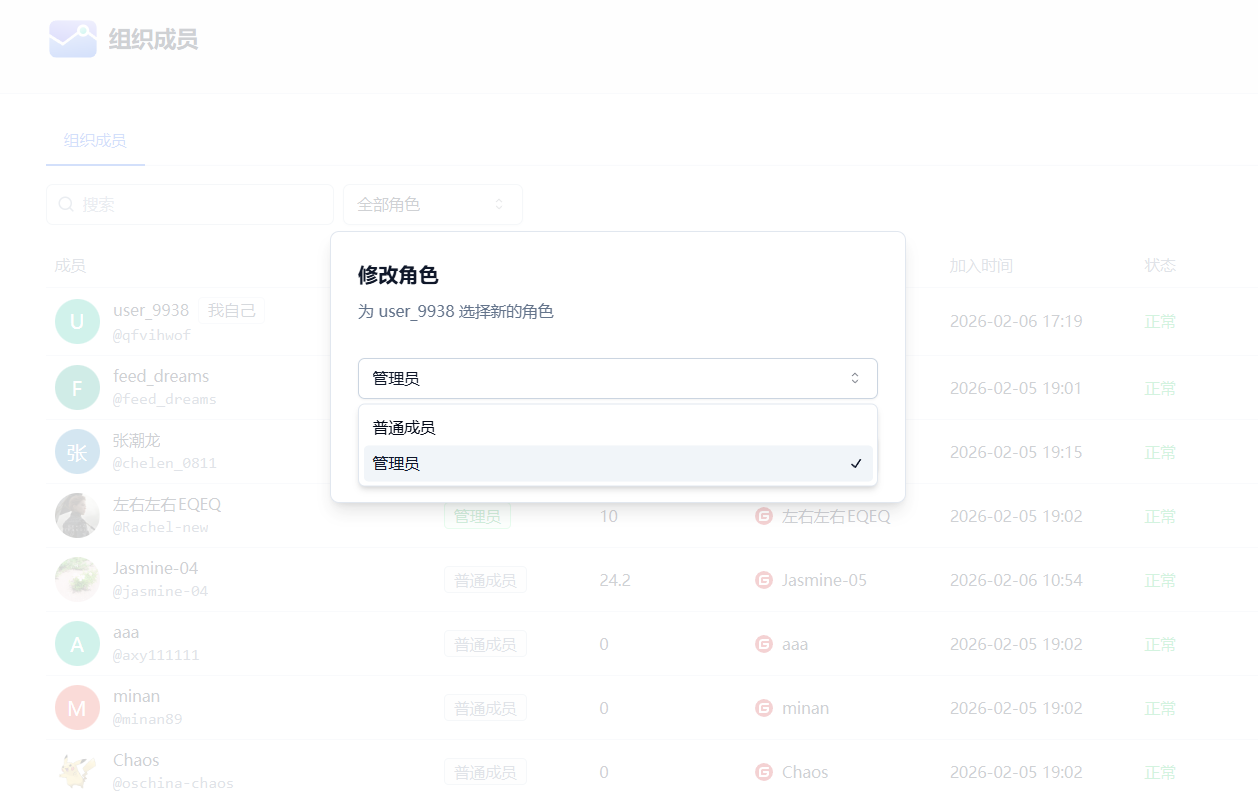Image resolution: width=1258 pixels, height=795 pixels.
Task: Click the join time 2026-02-06 10:54
Action: [x=1016, y=580]
